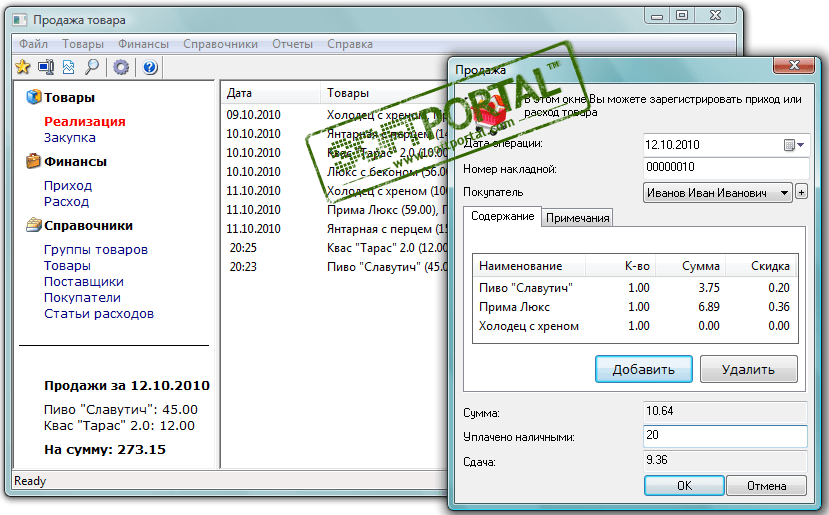Open the chart report toolbar icon
This screenshot has height=515, width=829.
pos(69,67)
